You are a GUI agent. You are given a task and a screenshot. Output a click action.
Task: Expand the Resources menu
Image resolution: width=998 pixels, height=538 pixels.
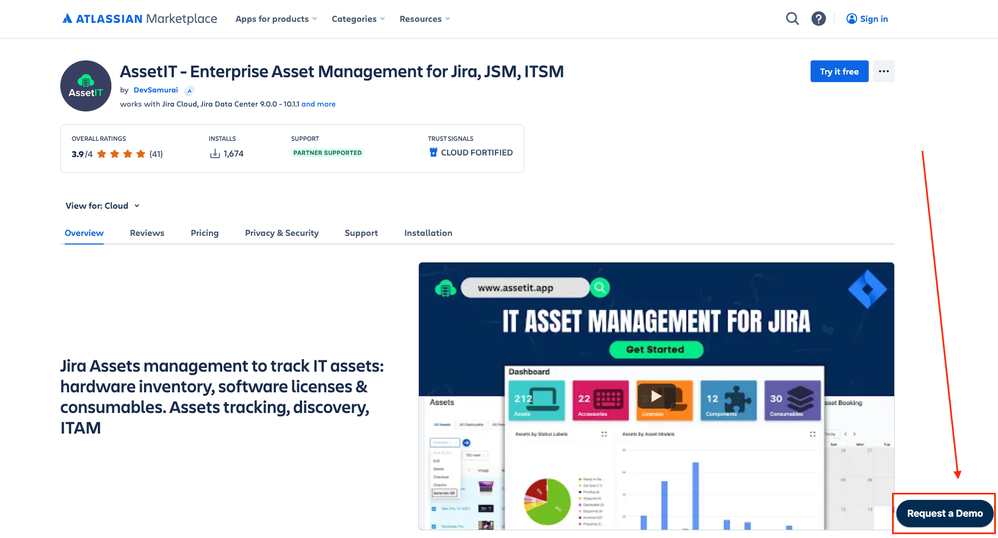[425, 19]
